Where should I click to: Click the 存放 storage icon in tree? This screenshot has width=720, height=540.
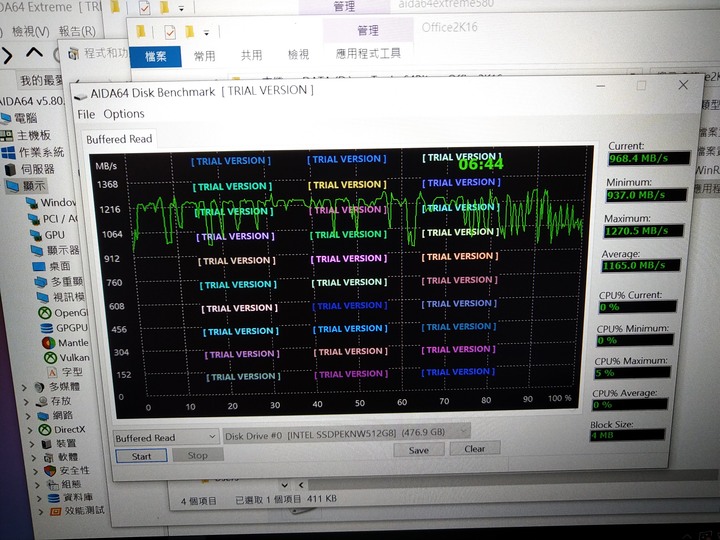pyautogui.click(x=42, y=401)
